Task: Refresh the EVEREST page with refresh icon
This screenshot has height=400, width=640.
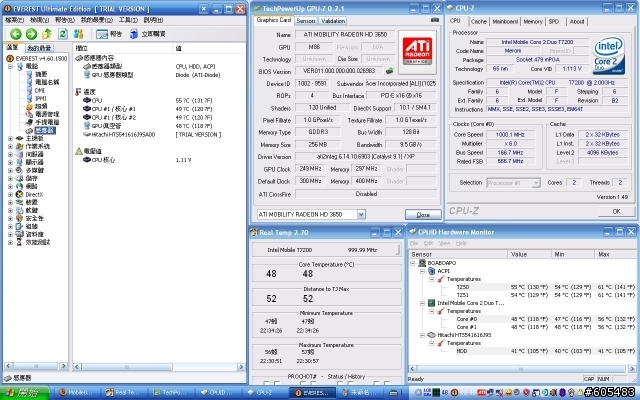Action: tap(62, 34)
